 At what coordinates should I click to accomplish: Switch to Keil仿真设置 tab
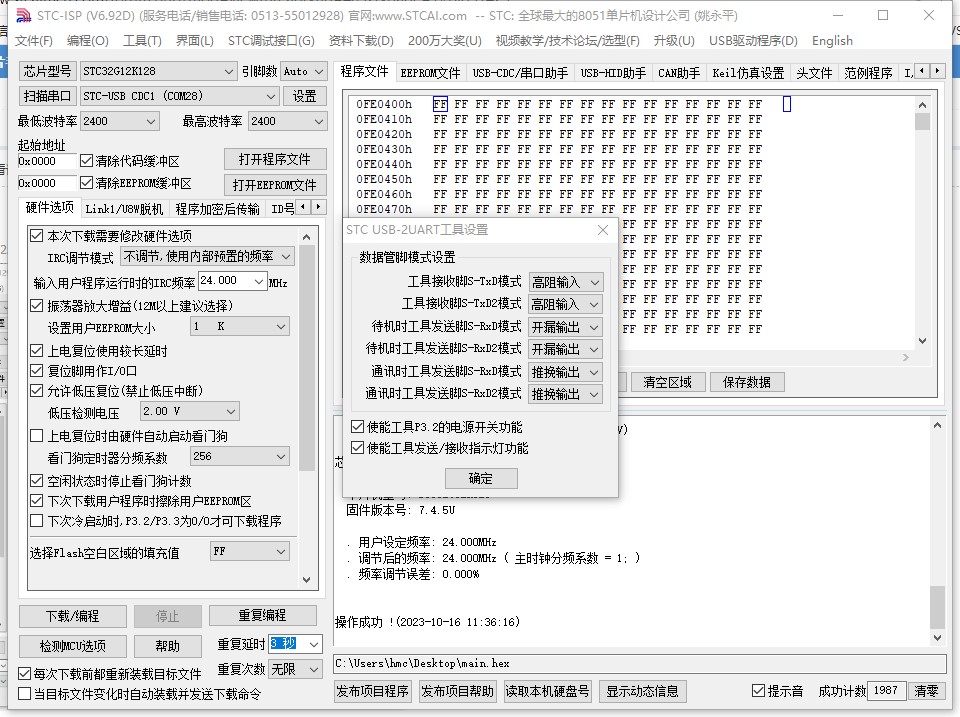click(x=748, y=73)
